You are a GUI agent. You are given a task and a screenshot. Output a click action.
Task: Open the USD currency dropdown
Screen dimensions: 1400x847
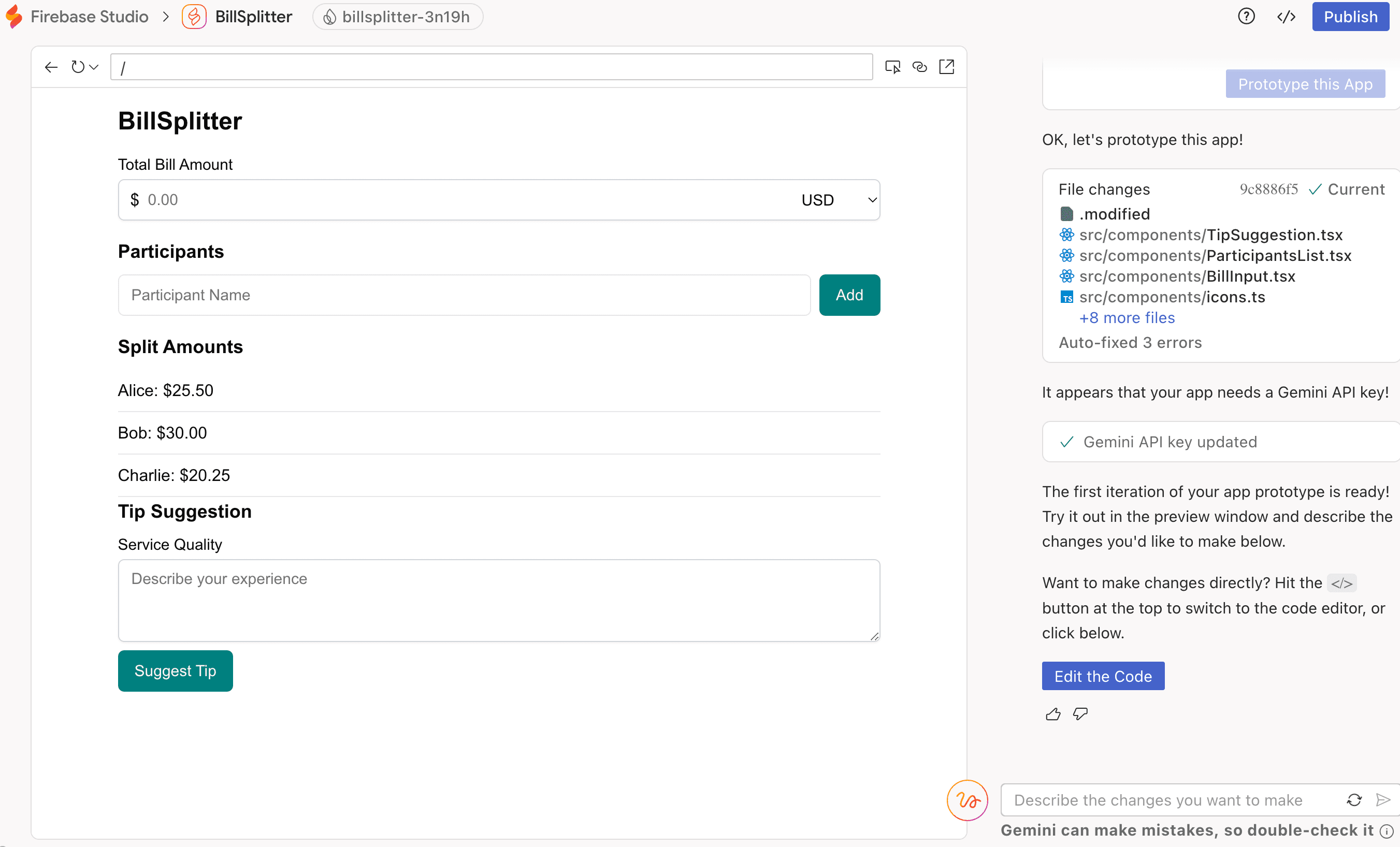pyautogui.click(x=834, y=199)
